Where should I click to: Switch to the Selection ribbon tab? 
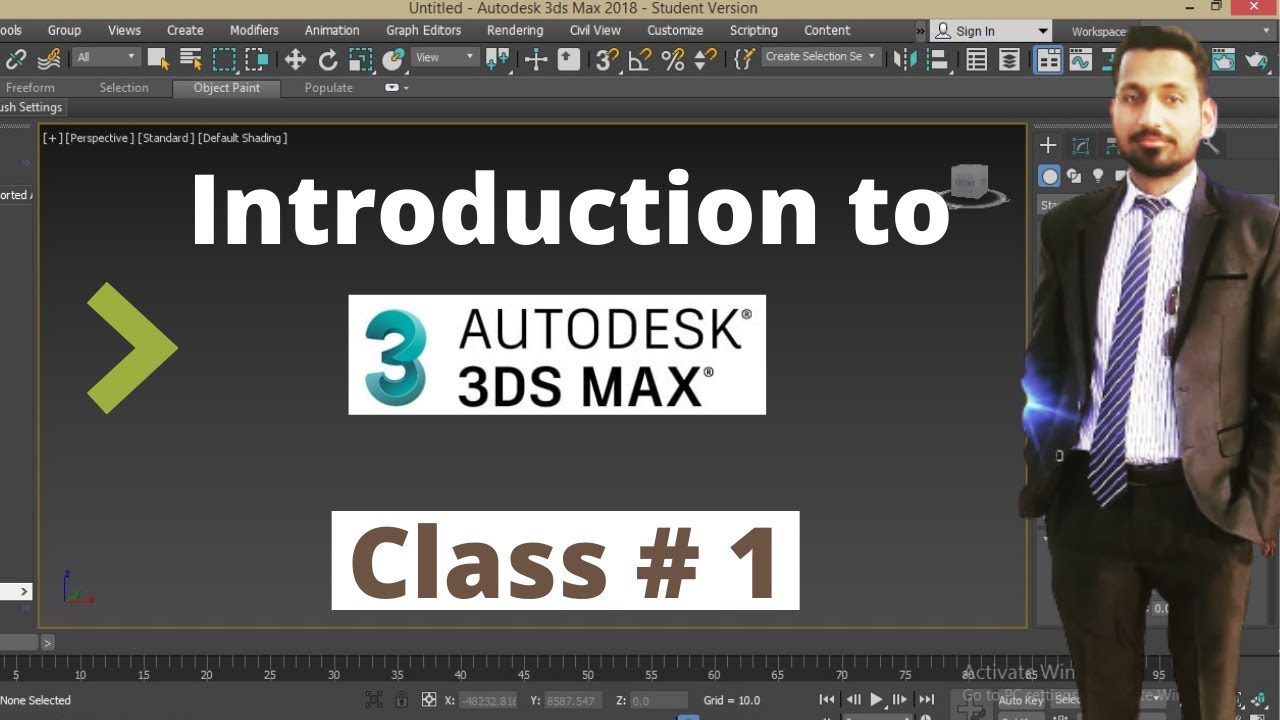[124, 88]
